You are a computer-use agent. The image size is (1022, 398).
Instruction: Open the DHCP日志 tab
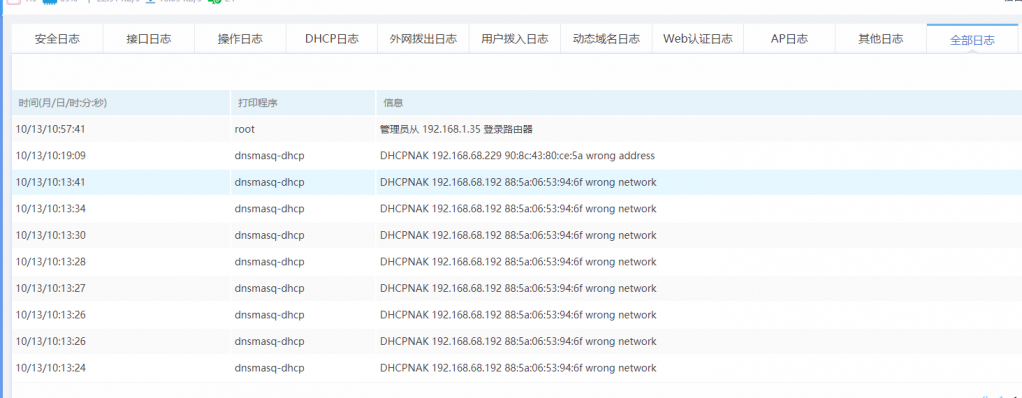[x=332, y=39]
